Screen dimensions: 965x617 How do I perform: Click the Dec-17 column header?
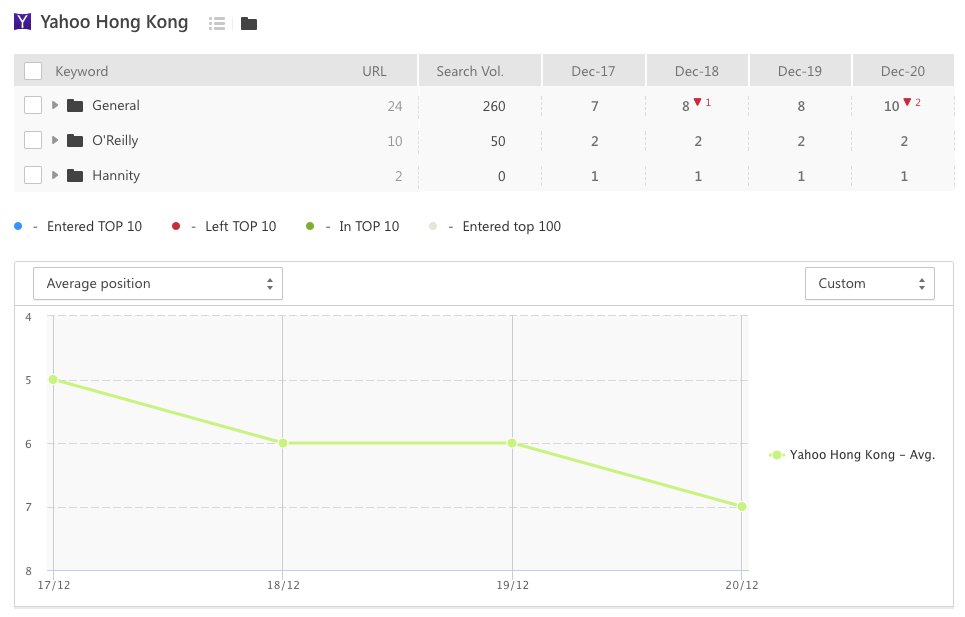[x=593, y=71]
